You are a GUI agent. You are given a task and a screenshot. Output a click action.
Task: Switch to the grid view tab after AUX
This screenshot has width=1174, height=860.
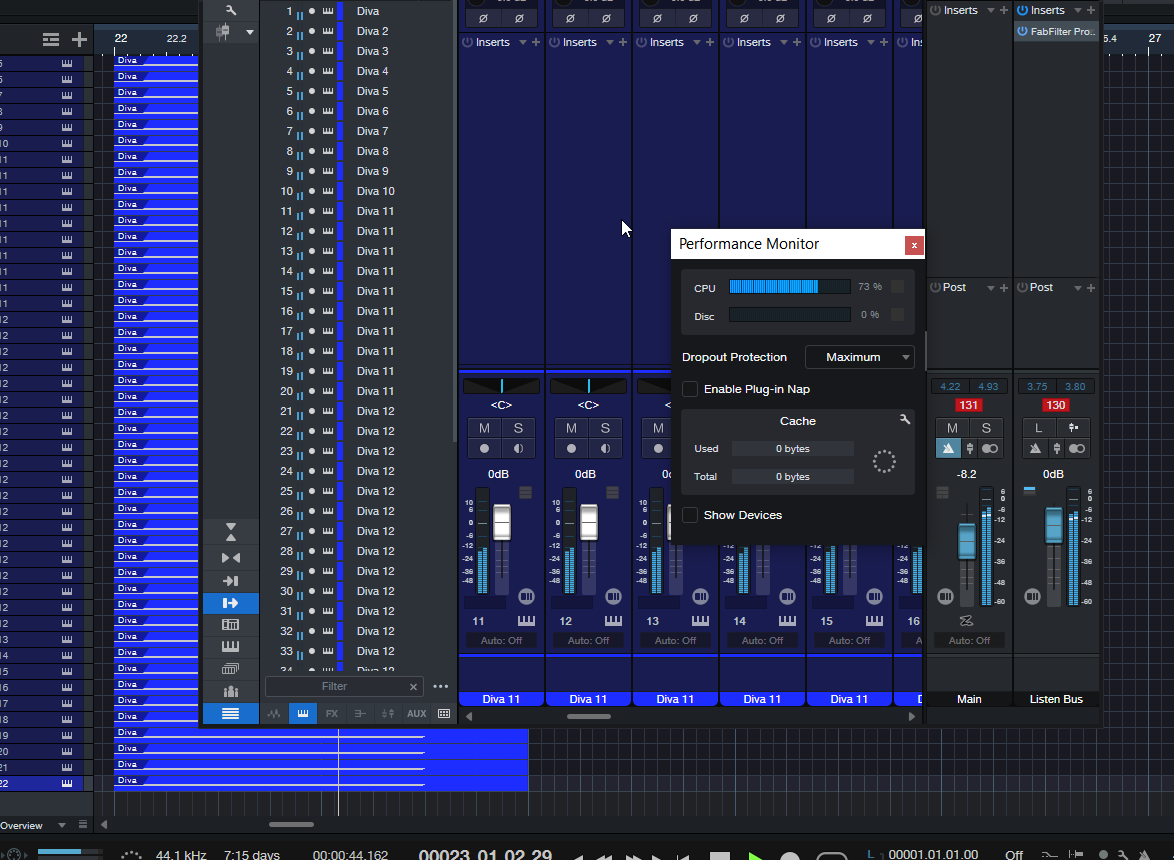click(444, 714)
